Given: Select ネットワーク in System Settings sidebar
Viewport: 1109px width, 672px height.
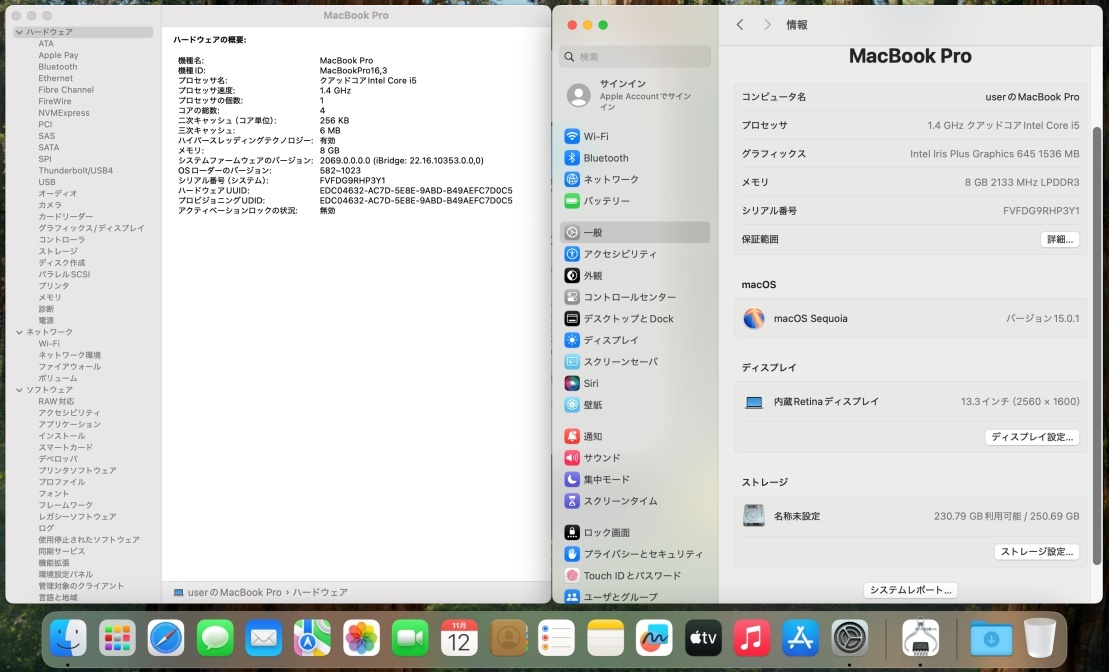Looking at the screenshot, I should [634, 180].
